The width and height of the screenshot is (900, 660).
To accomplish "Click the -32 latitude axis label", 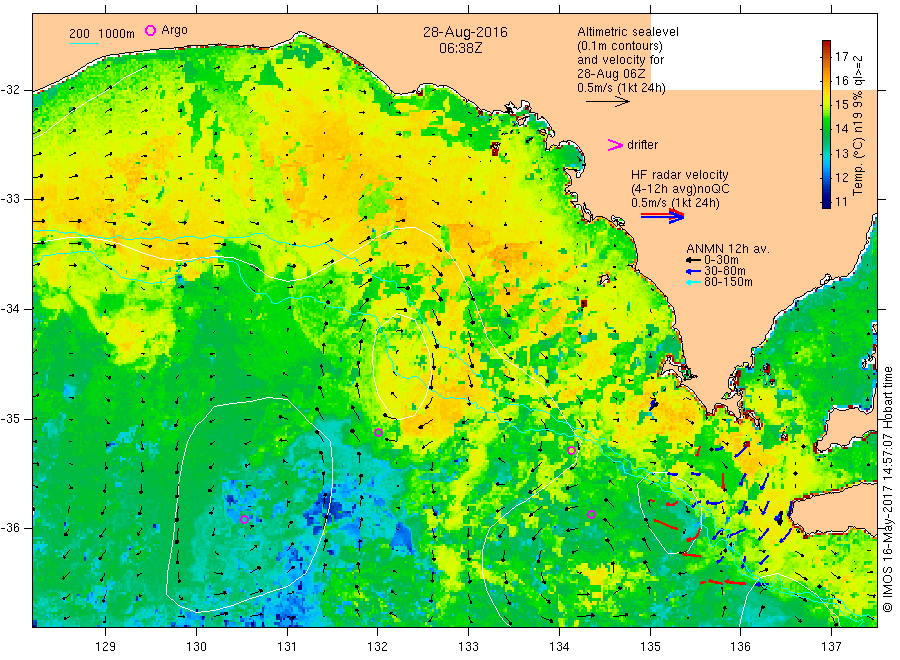I will tap(11, 90).
